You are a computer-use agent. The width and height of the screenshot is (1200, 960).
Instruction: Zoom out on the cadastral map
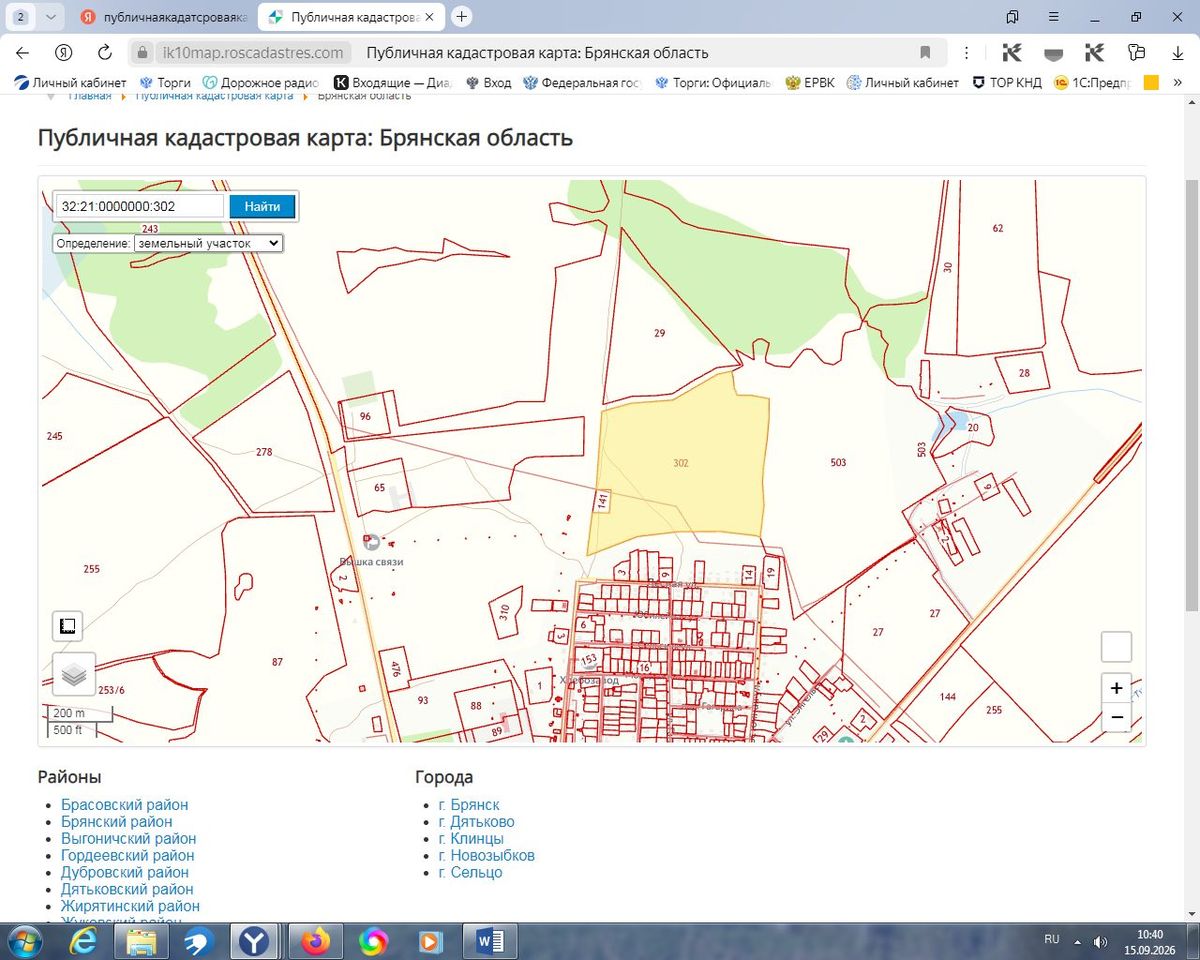click(x=1116, y=717)
